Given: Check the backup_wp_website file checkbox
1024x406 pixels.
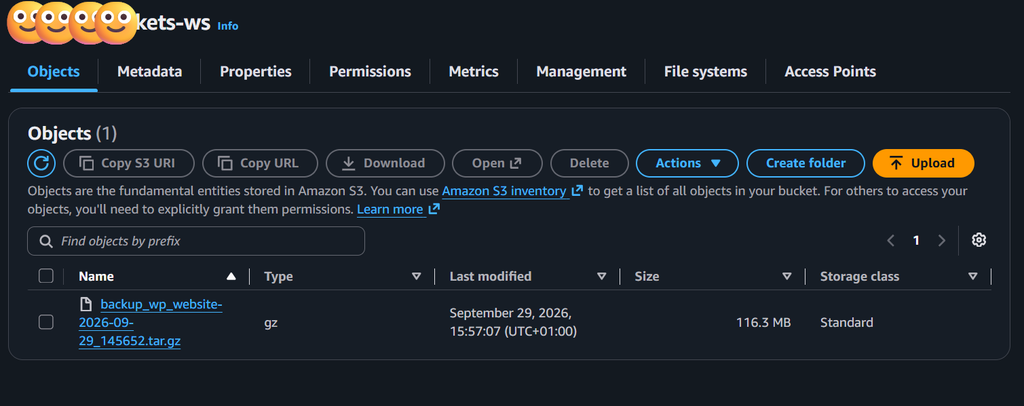Looking at the screenshot, I should [x=46, y=322].
